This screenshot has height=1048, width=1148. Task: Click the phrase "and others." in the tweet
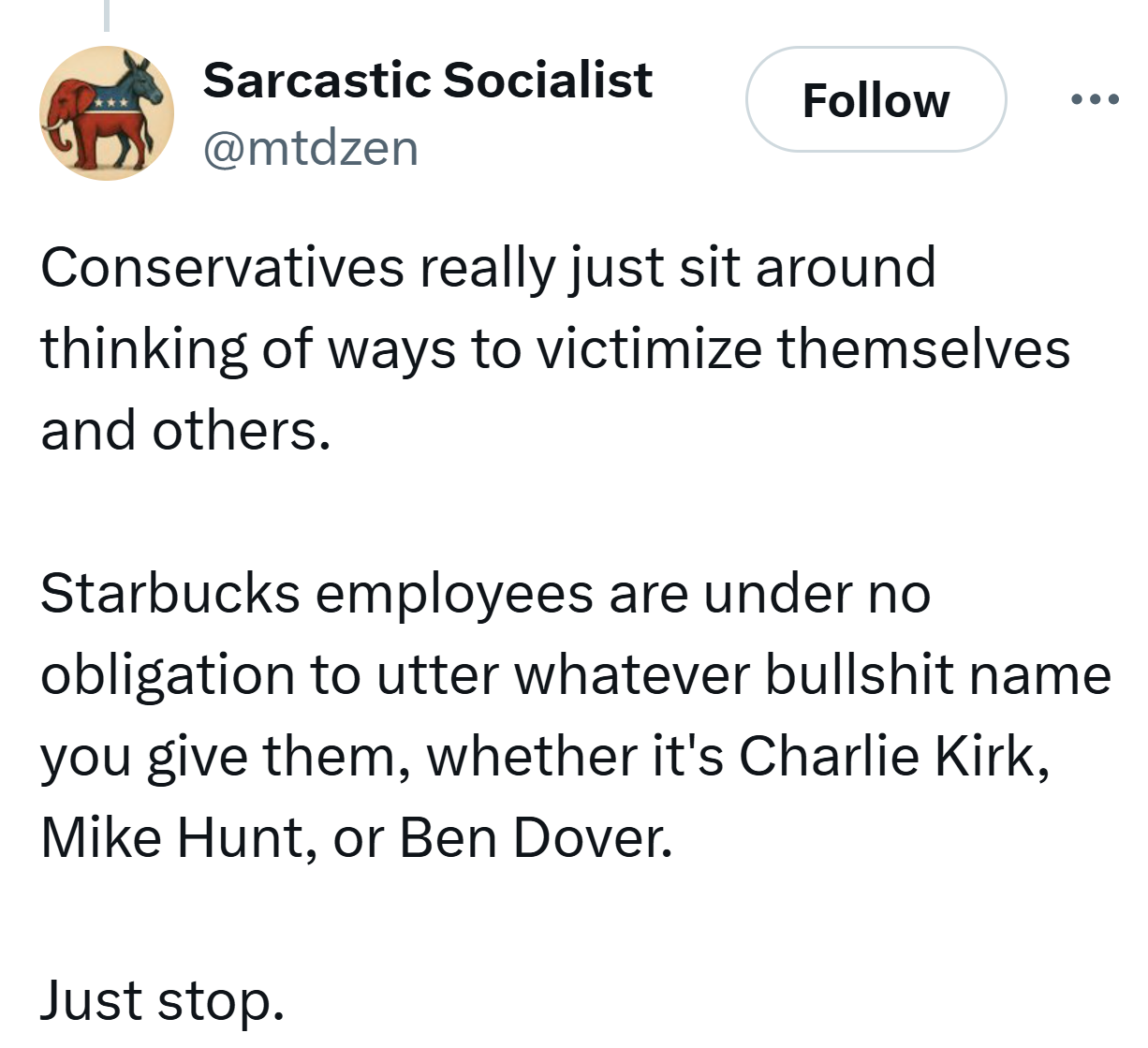[185, 430]
